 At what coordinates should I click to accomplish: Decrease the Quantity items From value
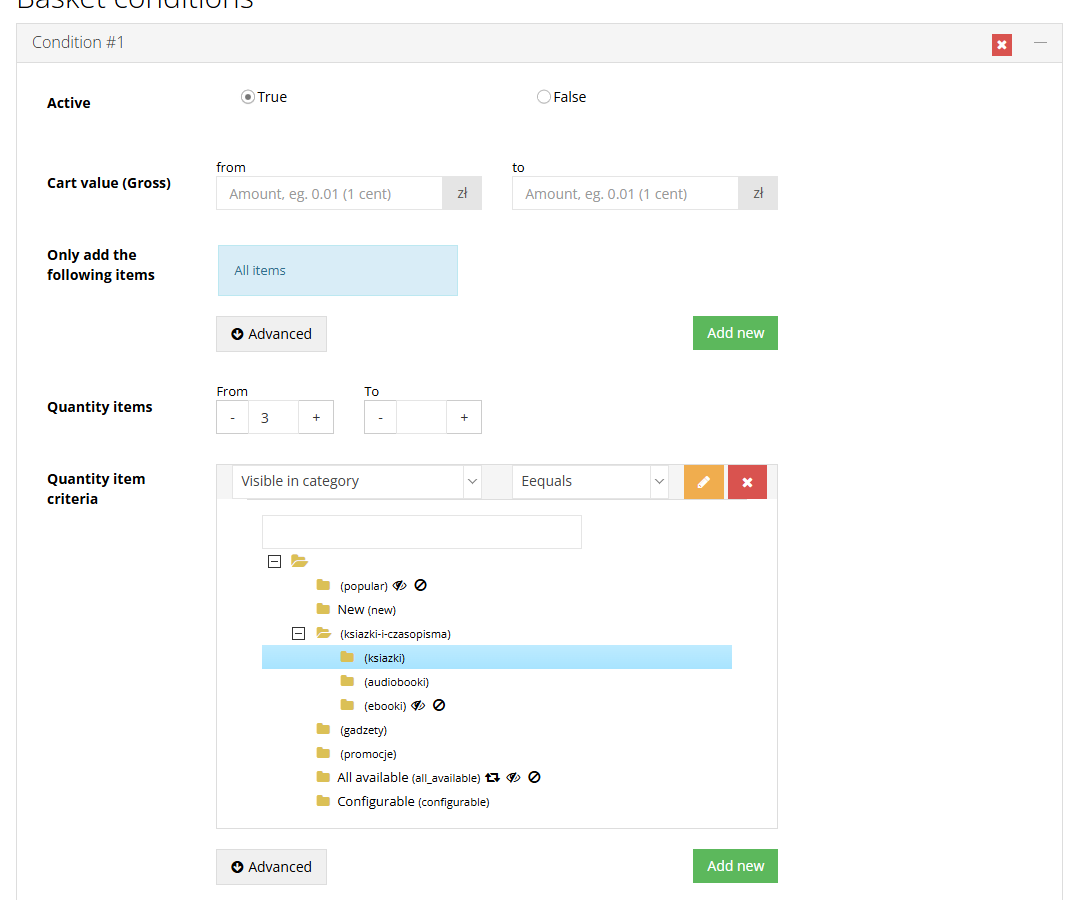point(233,417)
